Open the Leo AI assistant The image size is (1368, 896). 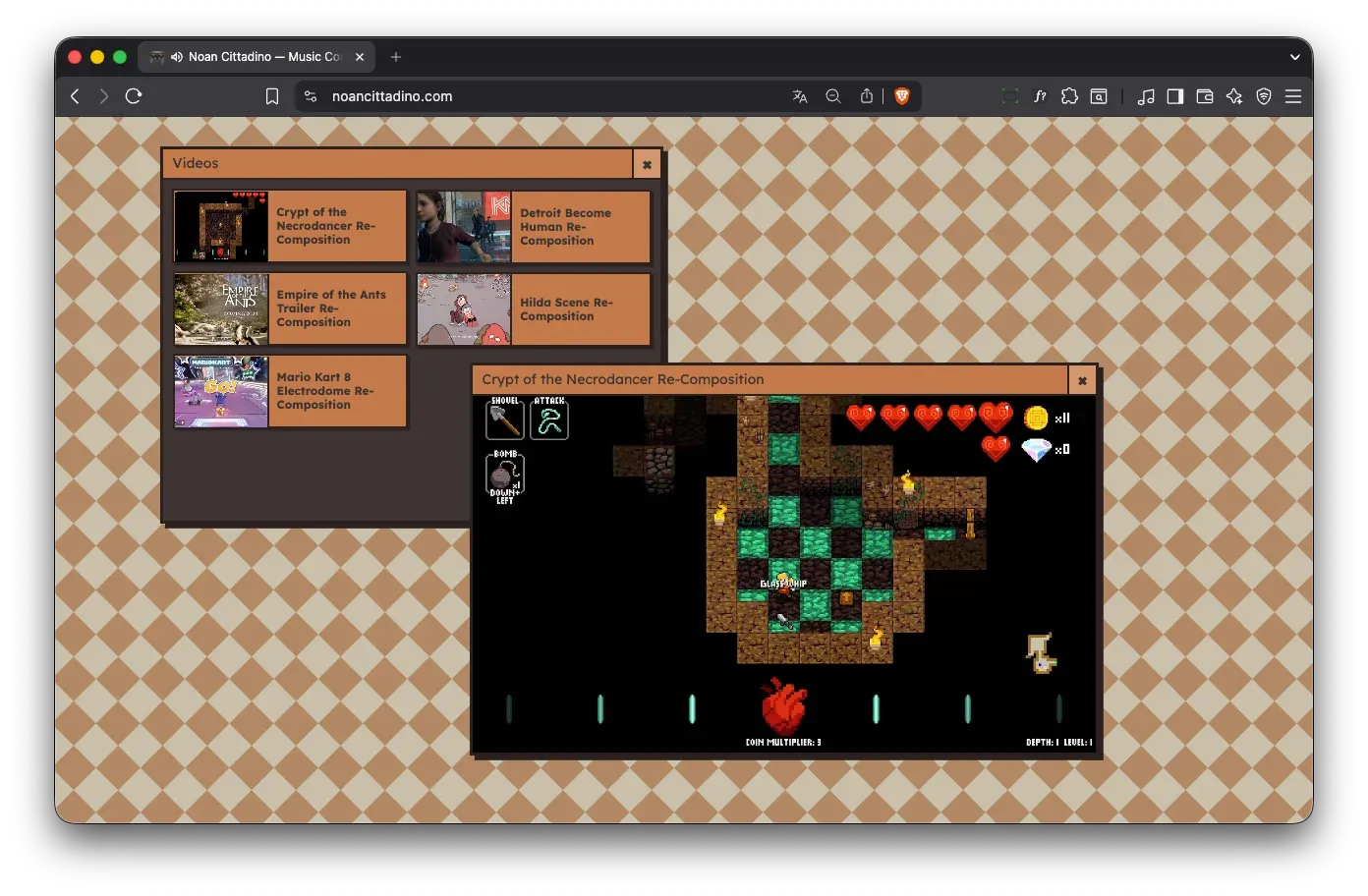[x=1234, y=96]
